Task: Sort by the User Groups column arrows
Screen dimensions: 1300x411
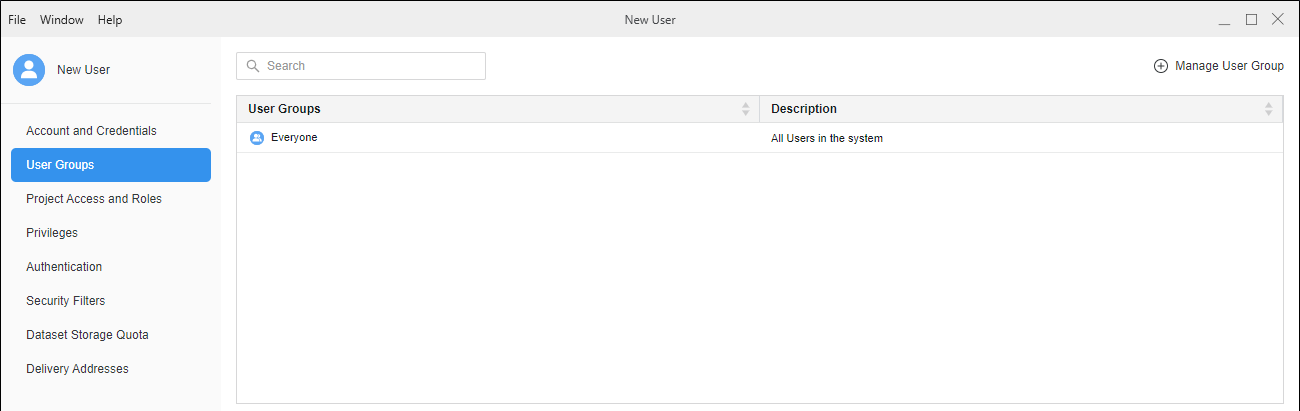Action: pos(745,109)
